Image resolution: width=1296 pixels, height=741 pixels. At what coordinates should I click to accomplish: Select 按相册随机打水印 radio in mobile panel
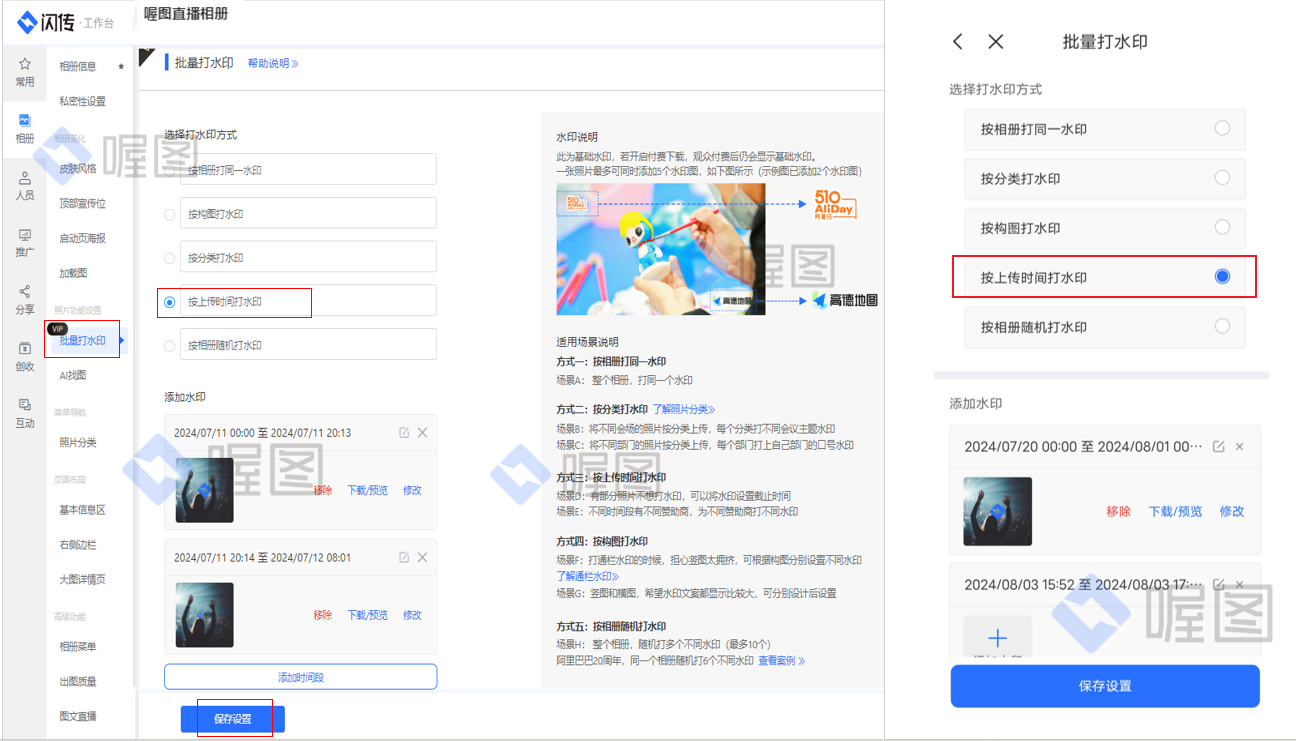1222,326
